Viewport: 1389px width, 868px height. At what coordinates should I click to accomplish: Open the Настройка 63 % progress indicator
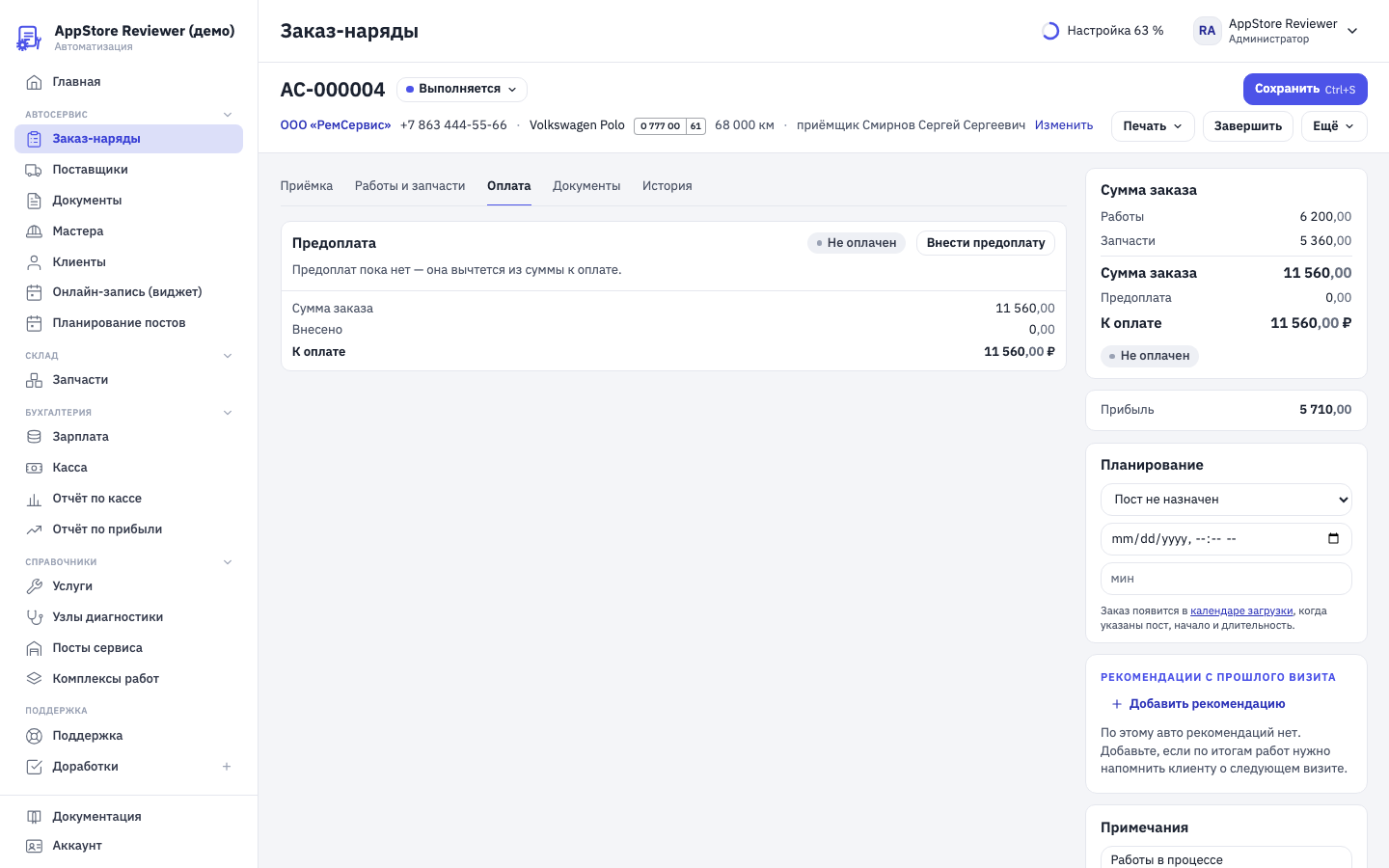1103,31
